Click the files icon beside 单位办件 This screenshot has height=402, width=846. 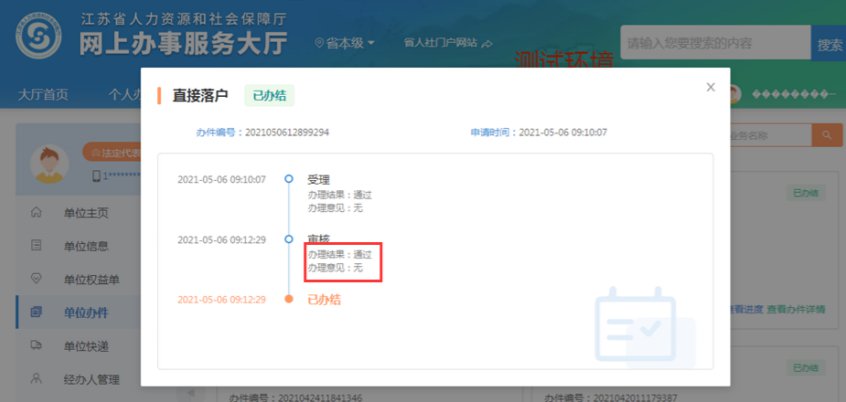coord(36,312)
